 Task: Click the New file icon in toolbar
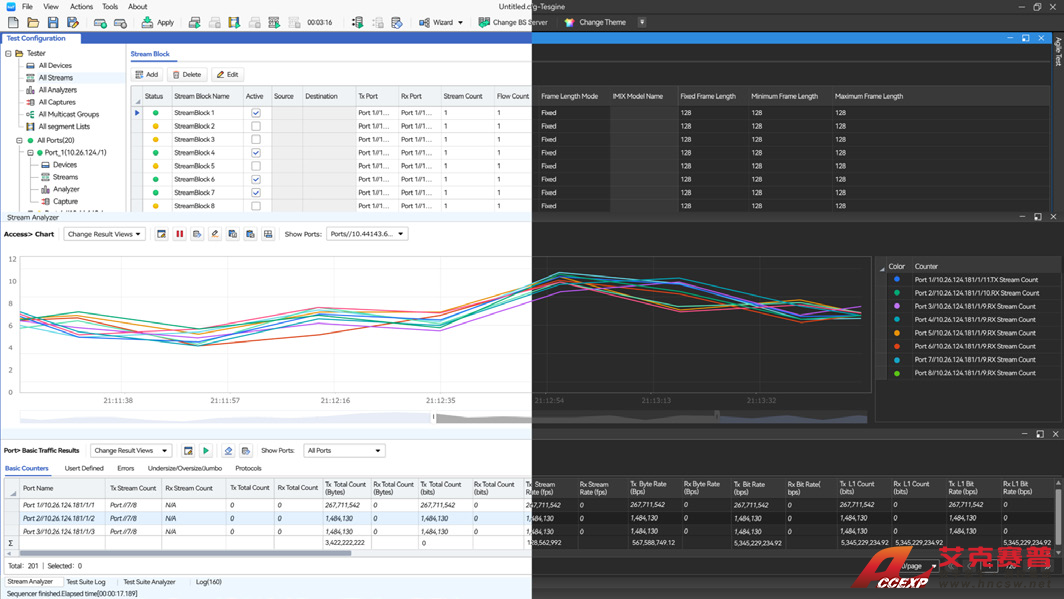pyautogui.click(x=13, y=22)
